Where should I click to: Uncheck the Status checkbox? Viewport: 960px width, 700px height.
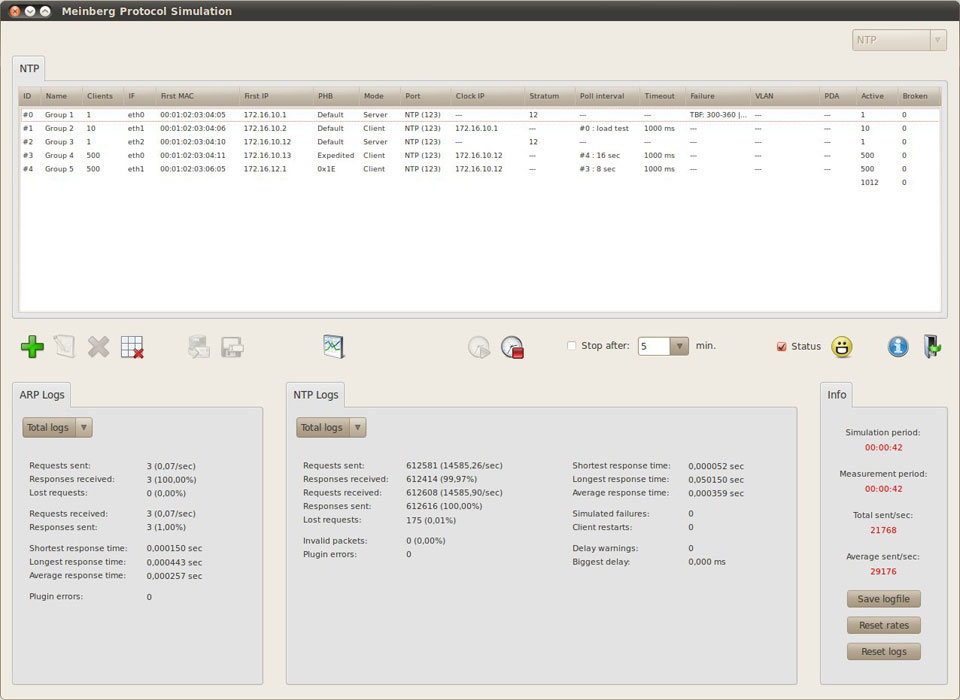point(782,347)
